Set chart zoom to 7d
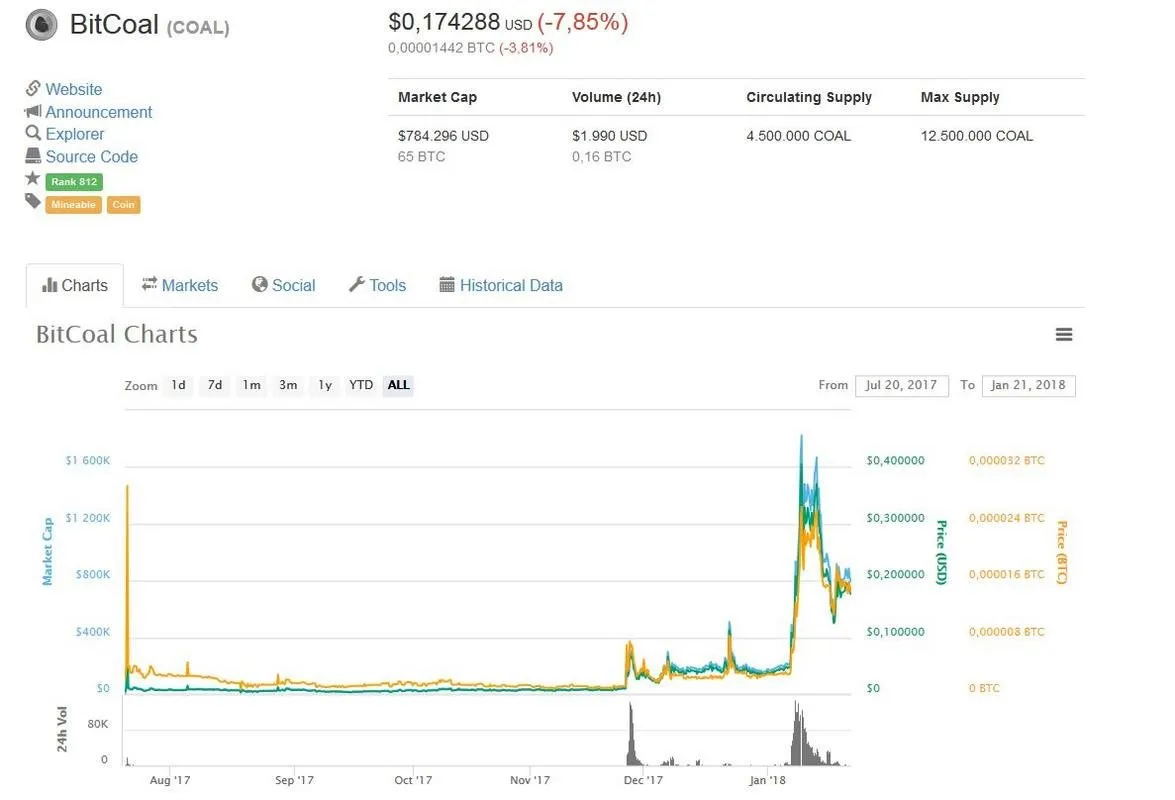This screenshot has height=800, width=1175. [215, 385]
